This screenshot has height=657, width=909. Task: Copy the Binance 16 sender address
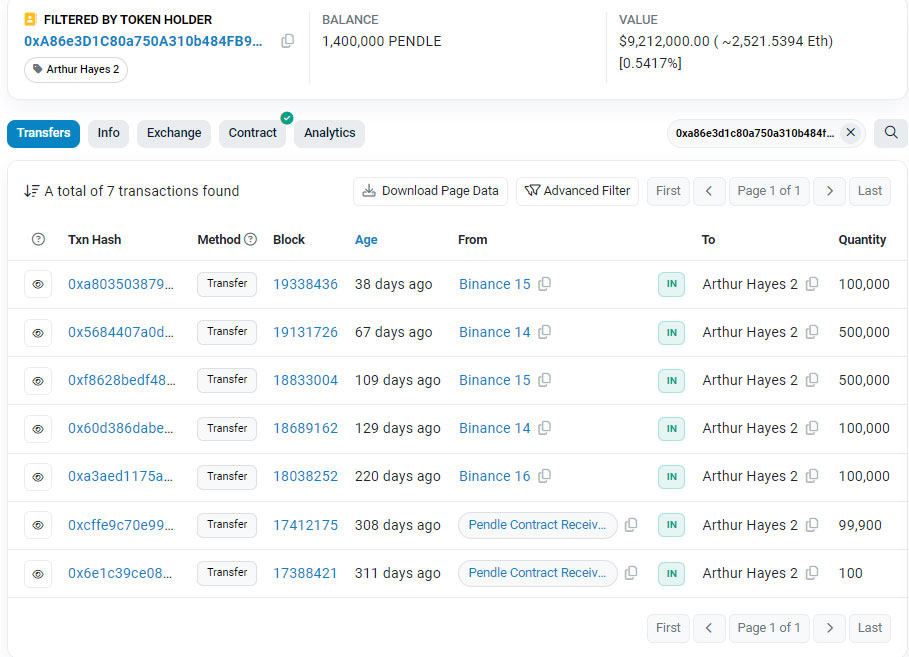pyautogui.click(x=544, y=477)
